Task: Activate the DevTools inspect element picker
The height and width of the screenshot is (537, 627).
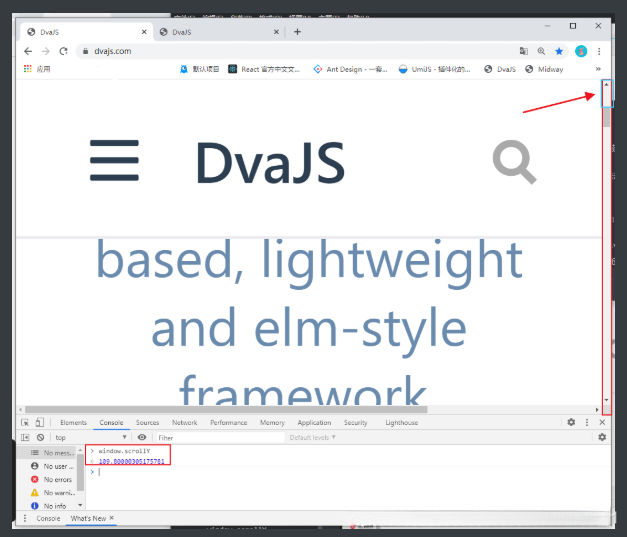Action: [x=25, y=422]
